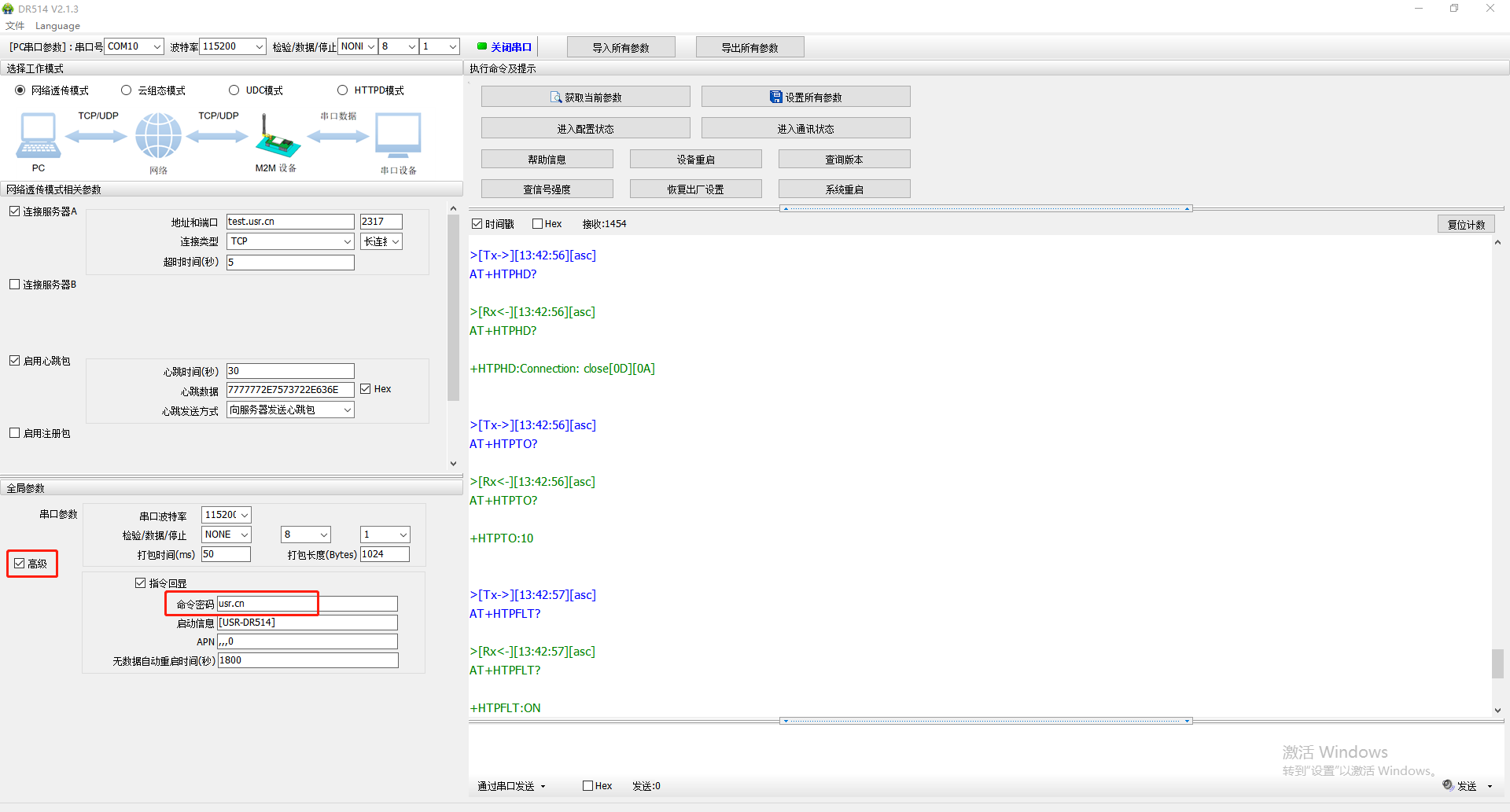Open the COM10 serial port dropdown
This screenshot has width=1510, height=812.
coord(134,46)
